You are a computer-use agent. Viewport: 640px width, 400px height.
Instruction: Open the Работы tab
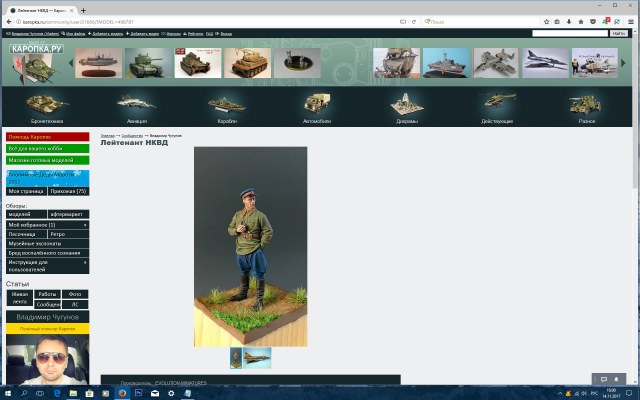(47, 294)
